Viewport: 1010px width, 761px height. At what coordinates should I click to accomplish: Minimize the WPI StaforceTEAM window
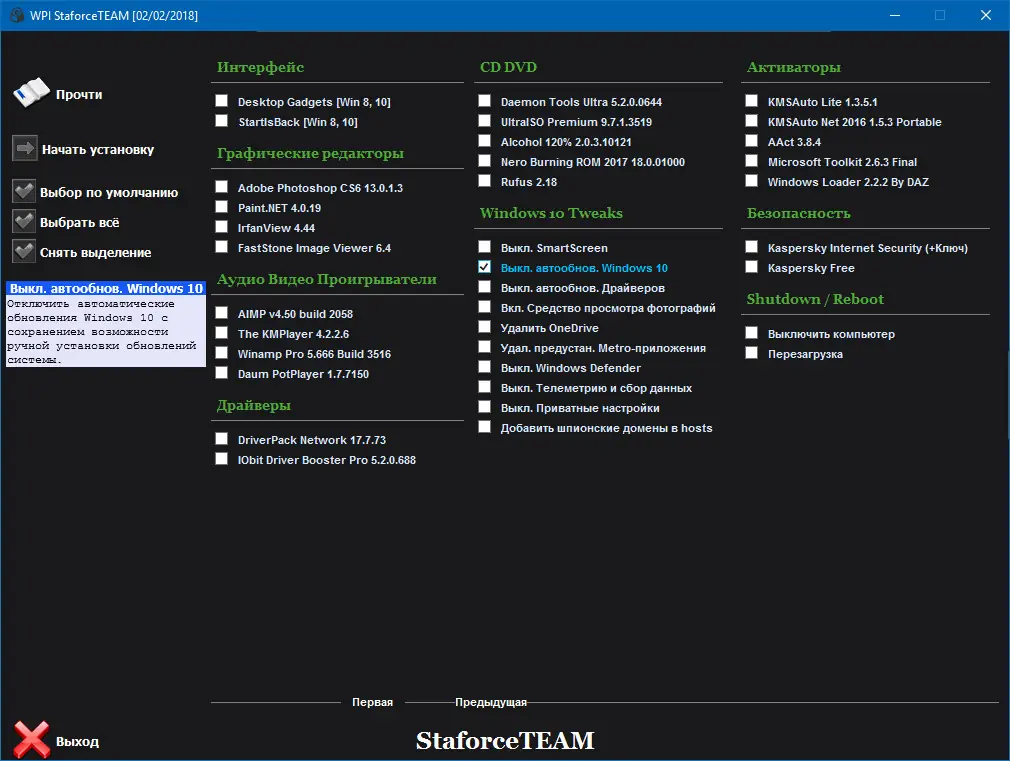click(x=895, y=15)
